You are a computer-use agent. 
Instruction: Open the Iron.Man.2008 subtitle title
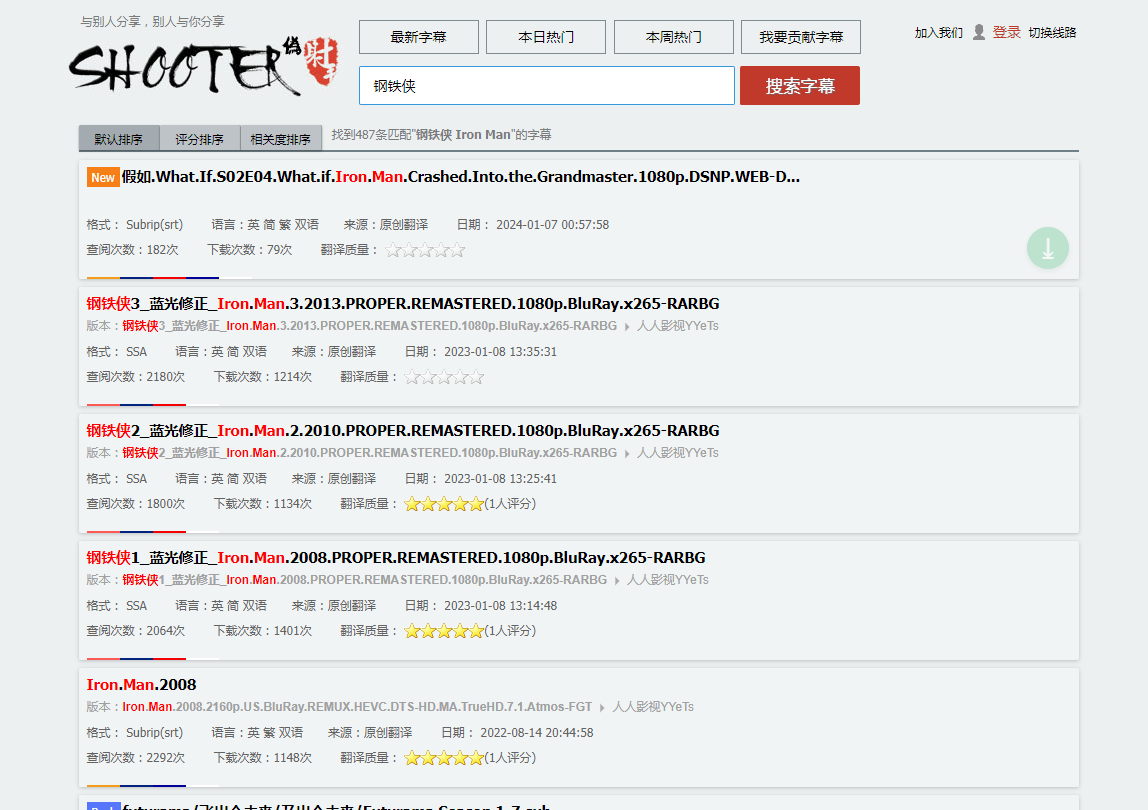point(142,685)
